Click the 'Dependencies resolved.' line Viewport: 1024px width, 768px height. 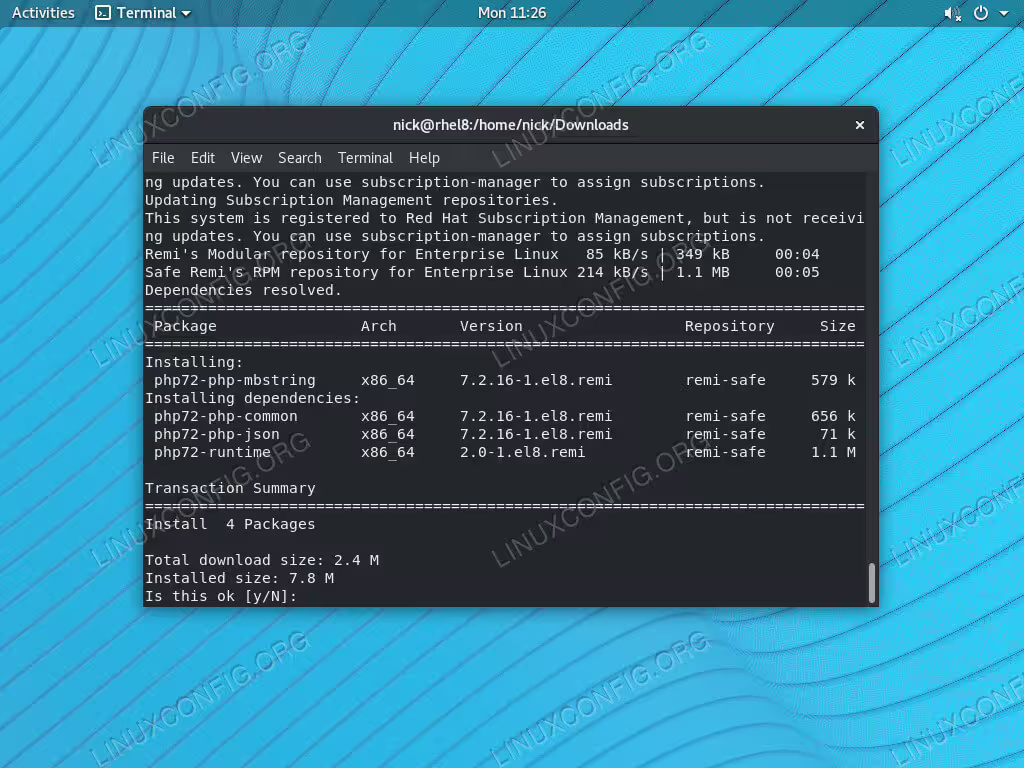click(x=244, y=290)
